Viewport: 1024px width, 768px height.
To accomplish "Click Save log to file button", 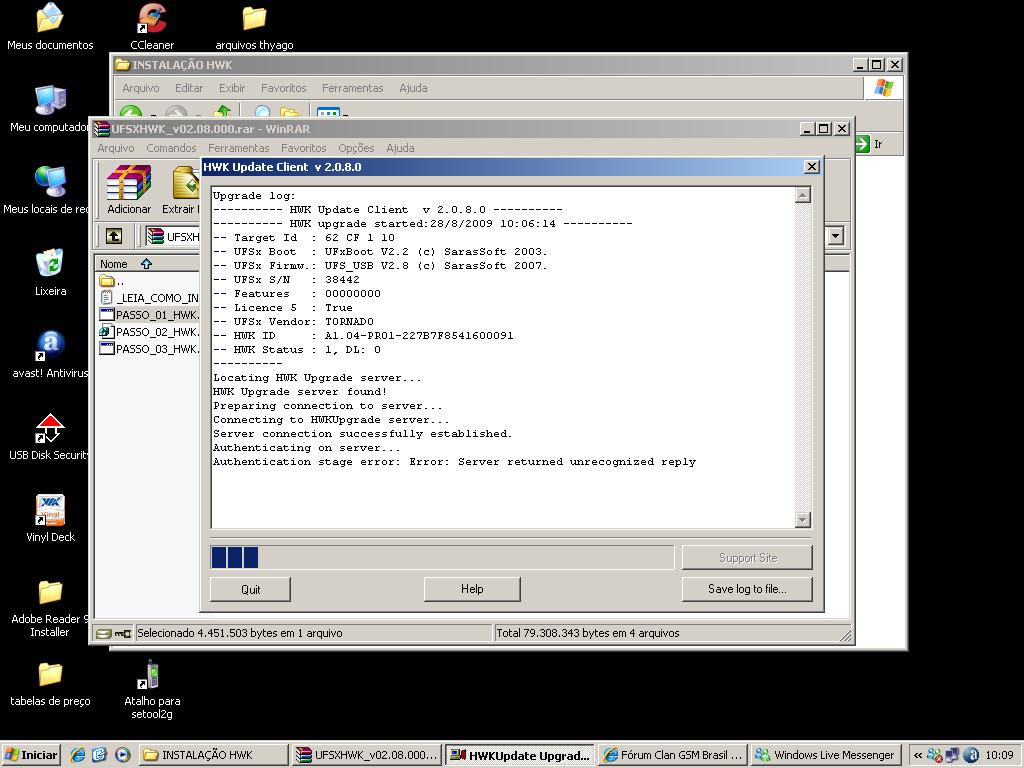I will 747,589.
